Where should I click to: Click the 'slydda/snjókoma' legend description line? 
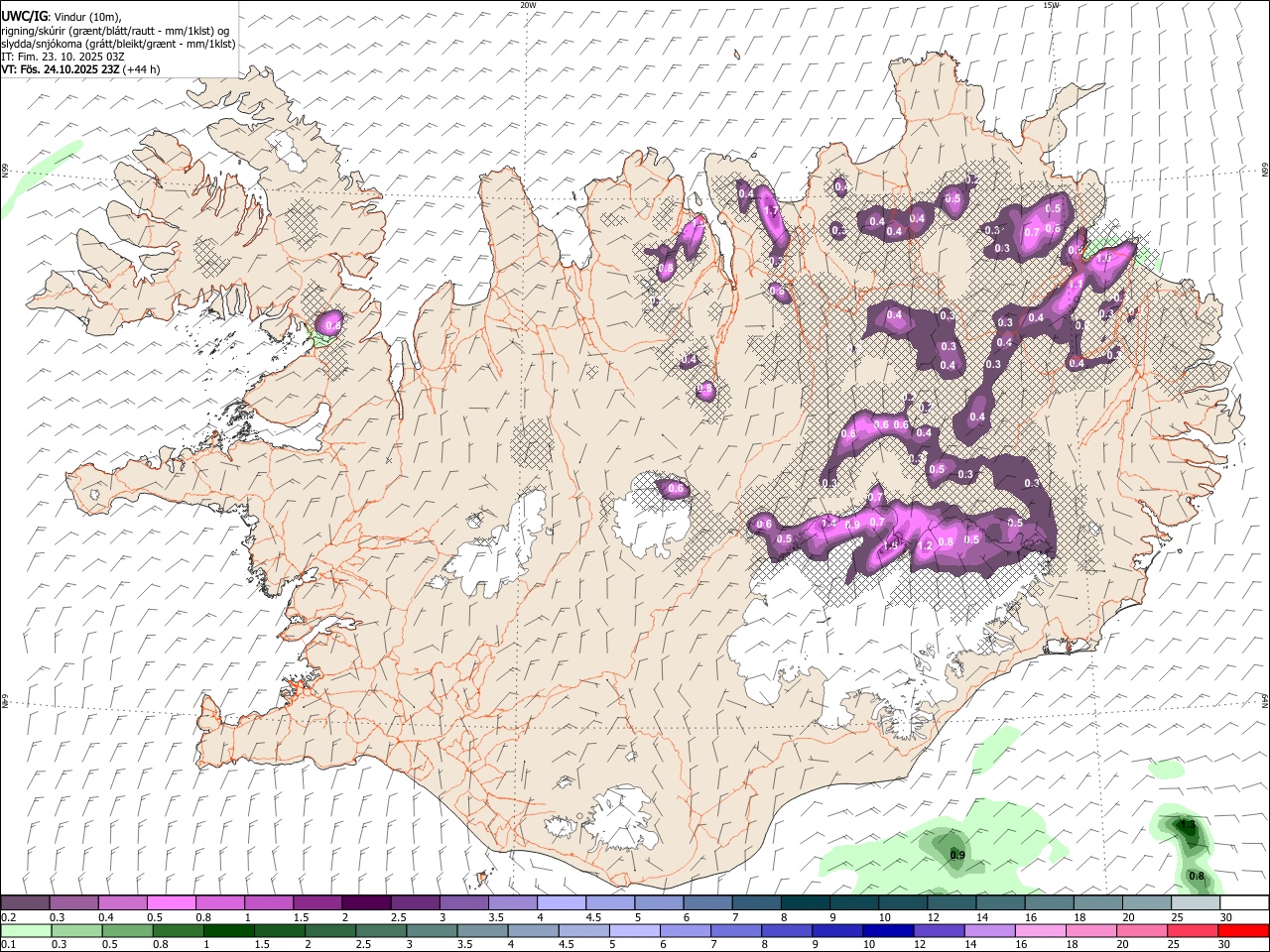(118, 44)
